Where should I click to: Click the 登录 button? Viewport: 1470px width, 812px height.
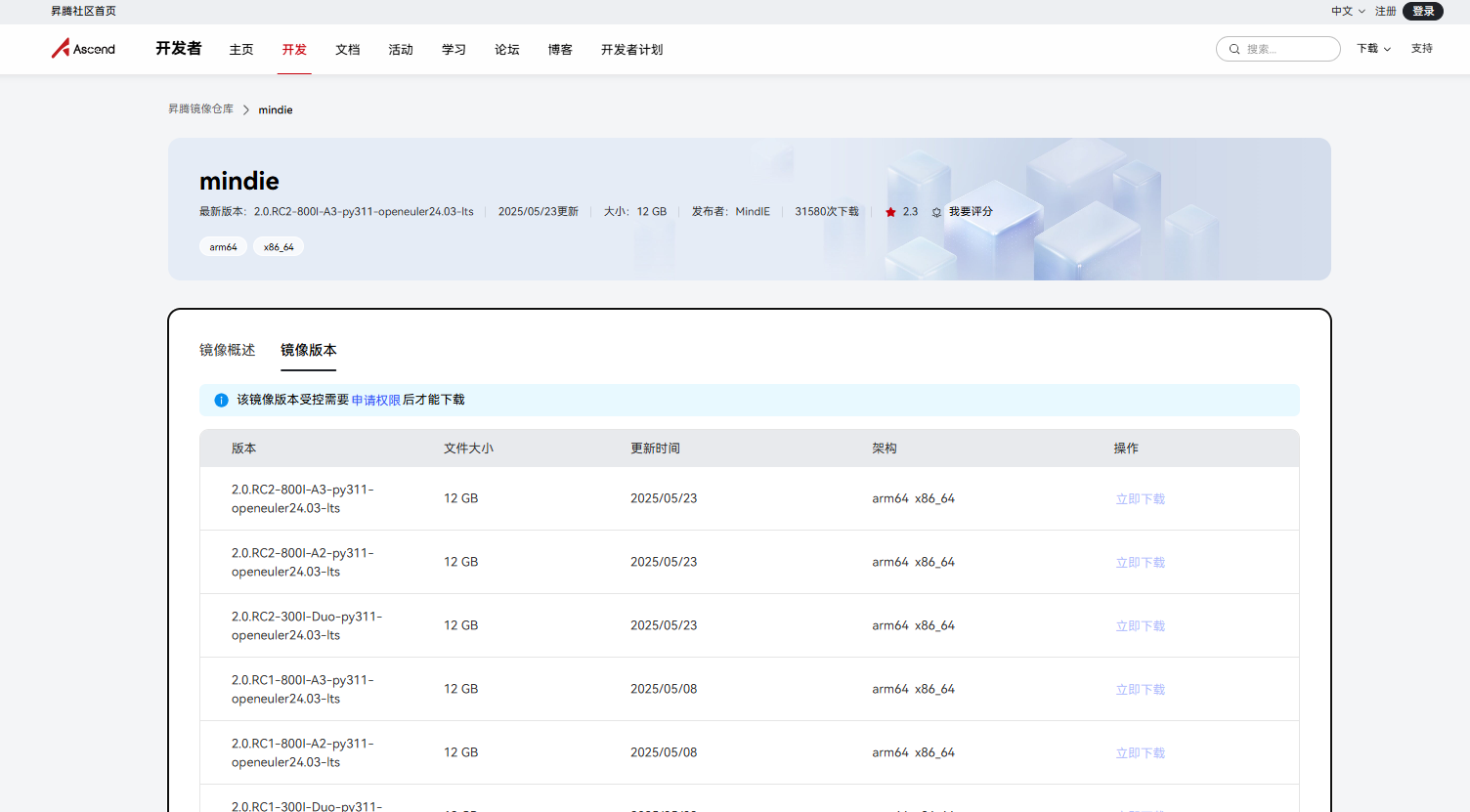coord(1423,11)
